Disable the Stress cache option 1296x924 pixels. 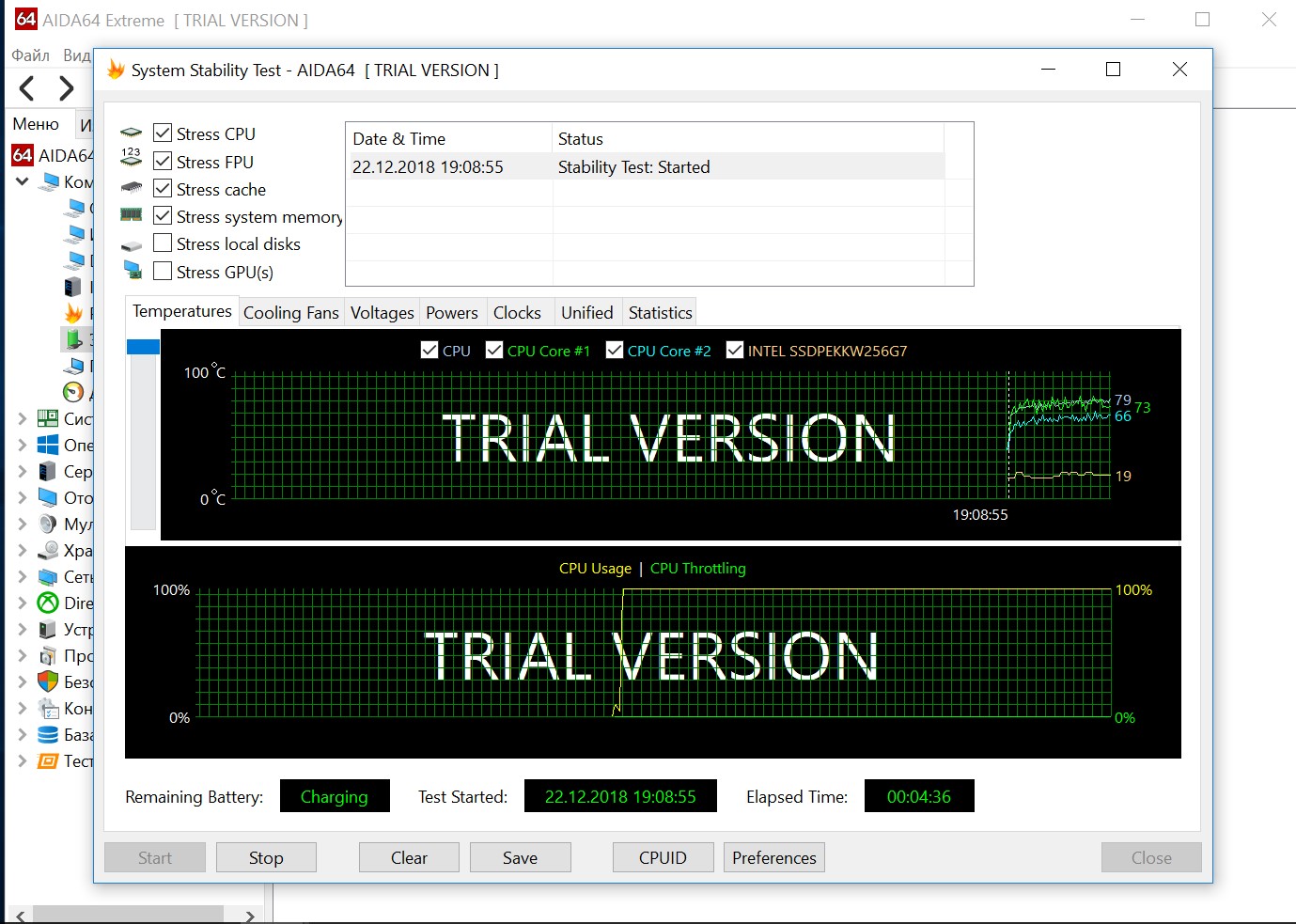click(163, 188)
